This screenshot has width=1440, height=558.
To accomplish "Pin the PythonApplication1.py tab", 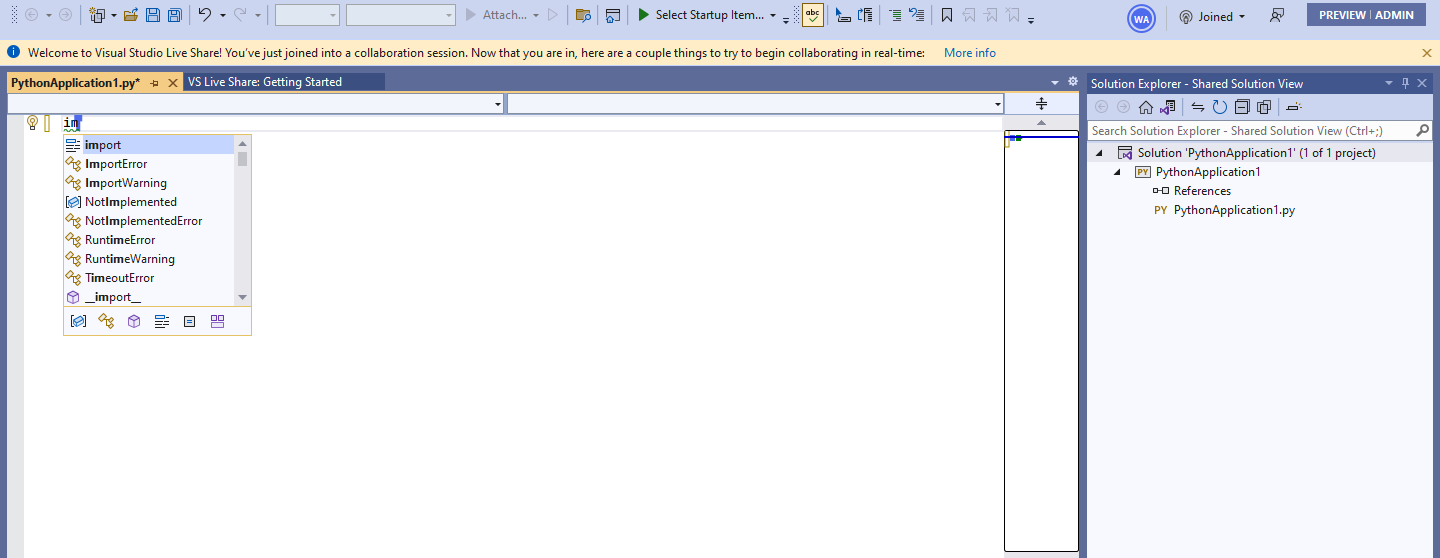I will click(x=155, y=83).
